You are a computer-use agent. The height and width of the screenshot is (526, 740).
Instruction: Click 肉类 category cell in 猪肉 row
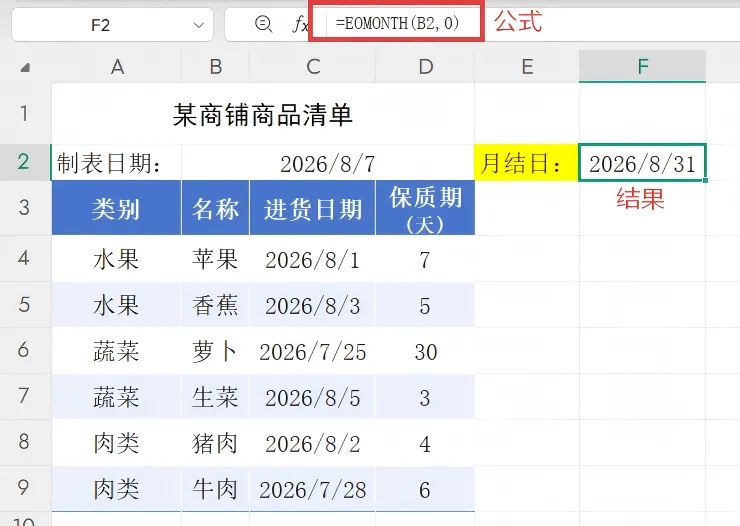coord(117,443)
